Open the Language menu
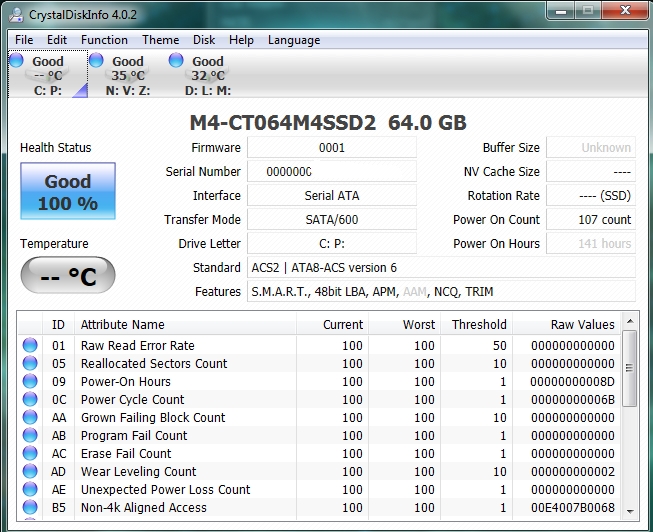Screen dimensions: 653x532 294,40
